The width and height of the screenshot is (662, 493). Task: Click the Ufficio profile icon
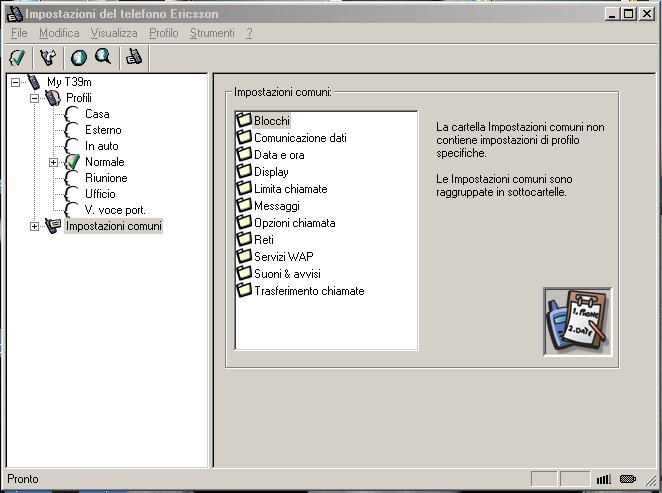[x=72, y=194]
